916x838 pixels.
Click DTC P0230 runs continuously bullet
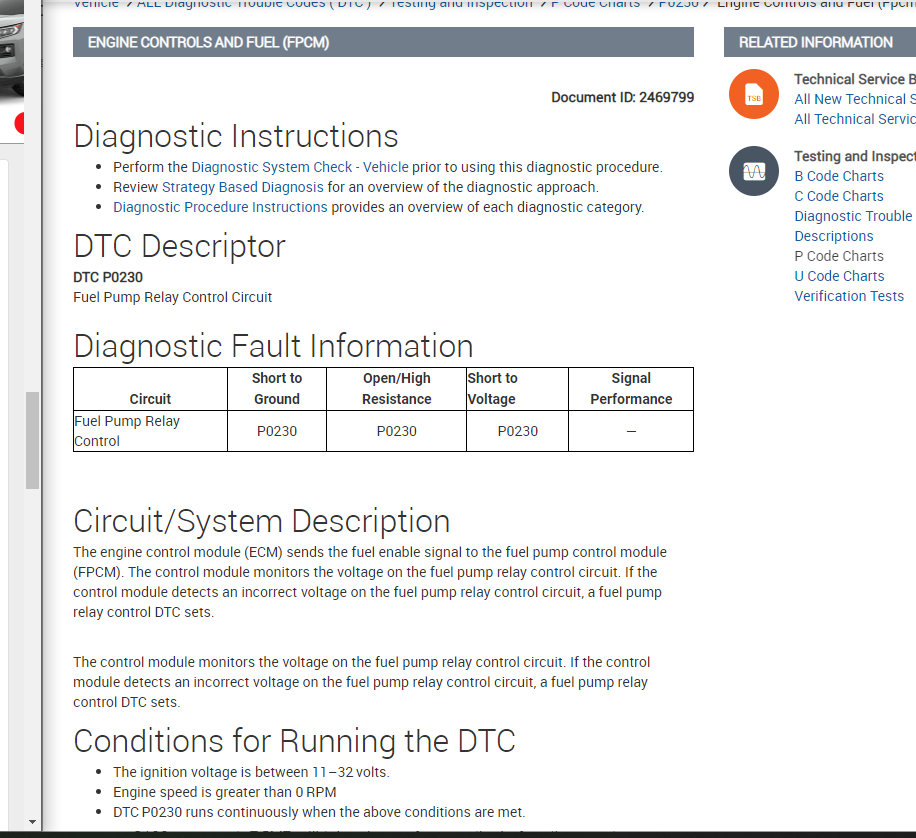319,812
